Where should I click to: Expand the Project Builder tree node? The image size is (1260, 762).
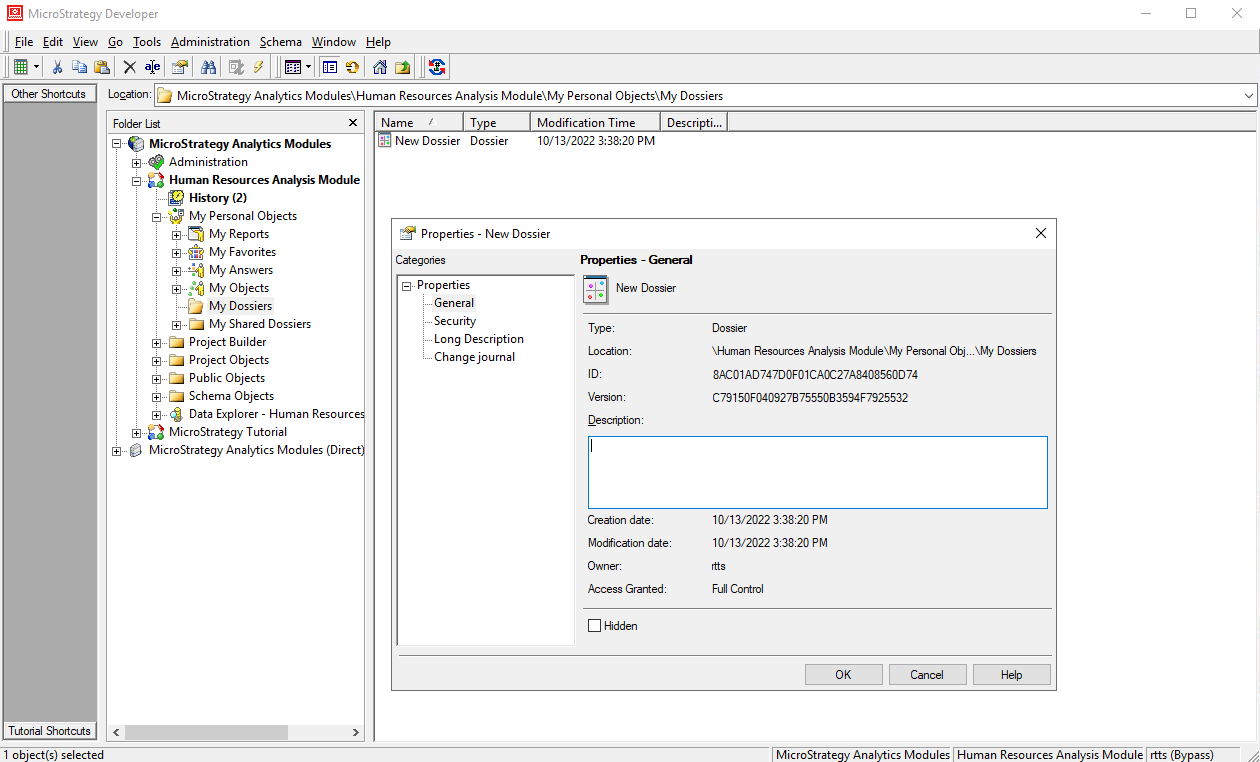coord(157,342)
